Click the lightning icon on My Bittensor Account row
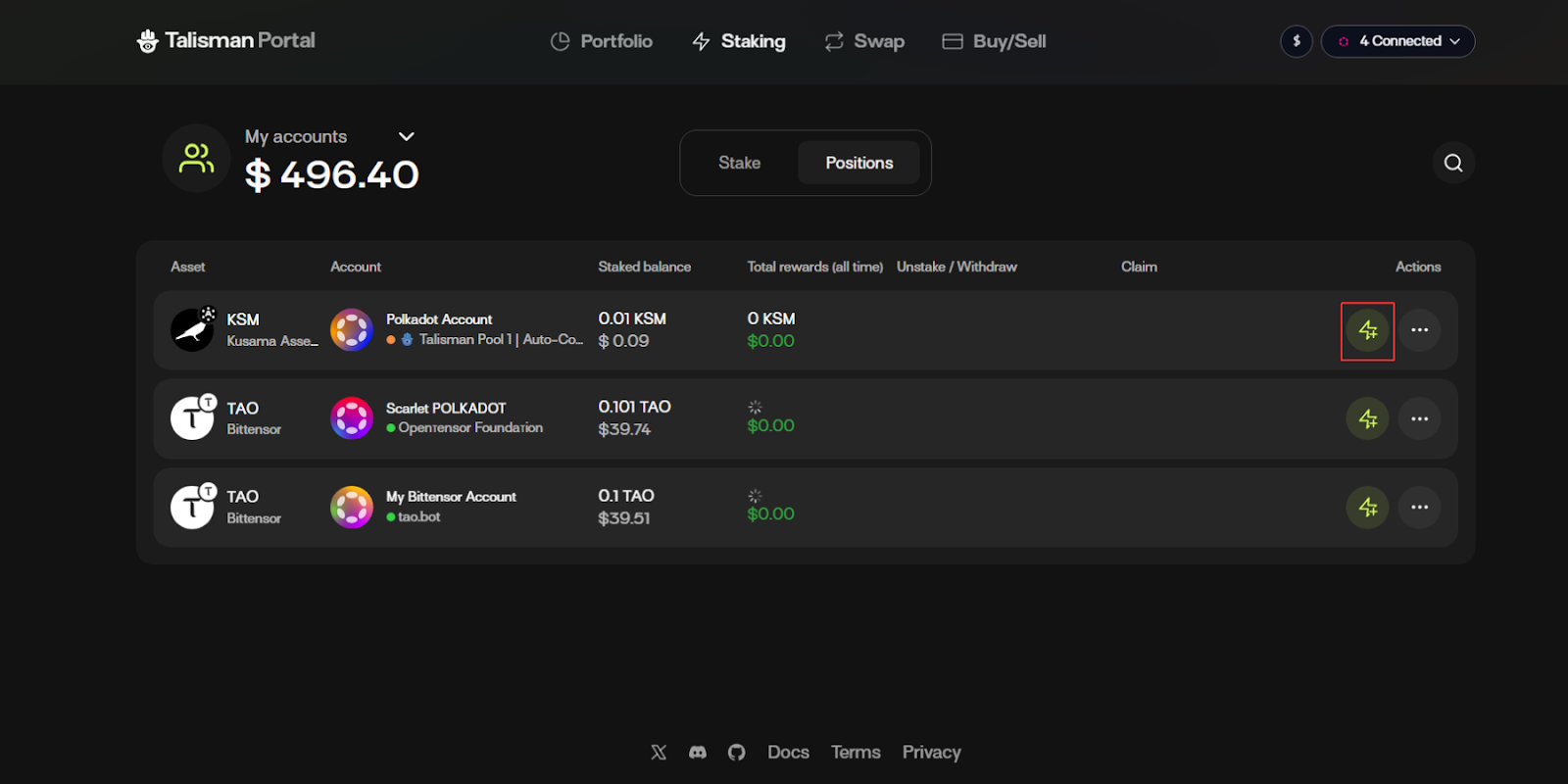The height and width of the screenshot is (784, 1568). 1367,507
